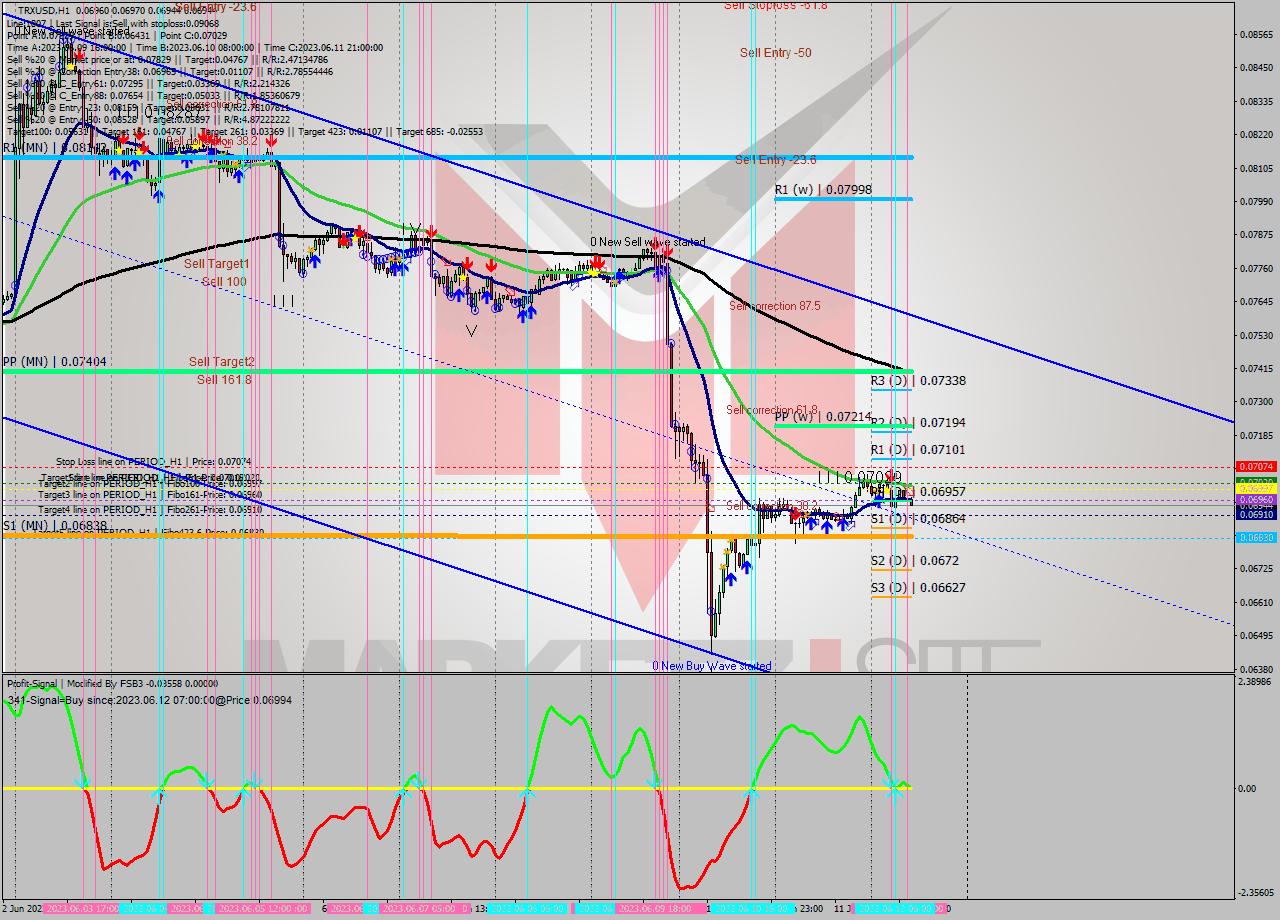Click the 'Target3 line on PERIOD_H1' Fibo161 text

click(150, 495)
